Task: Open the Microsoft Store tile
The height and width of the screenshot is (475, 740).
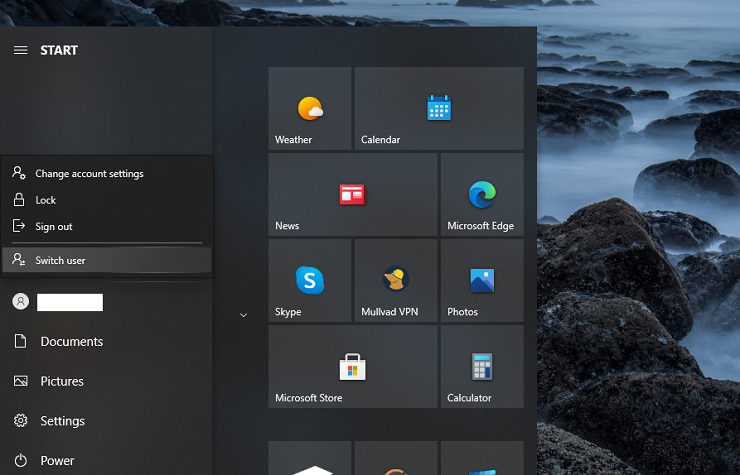Action: click(353, 367)
